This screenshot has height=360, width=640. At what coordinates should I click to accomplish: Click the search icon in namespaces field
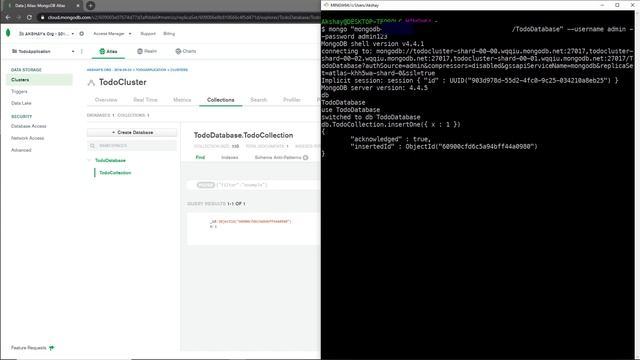pos(92,146)
